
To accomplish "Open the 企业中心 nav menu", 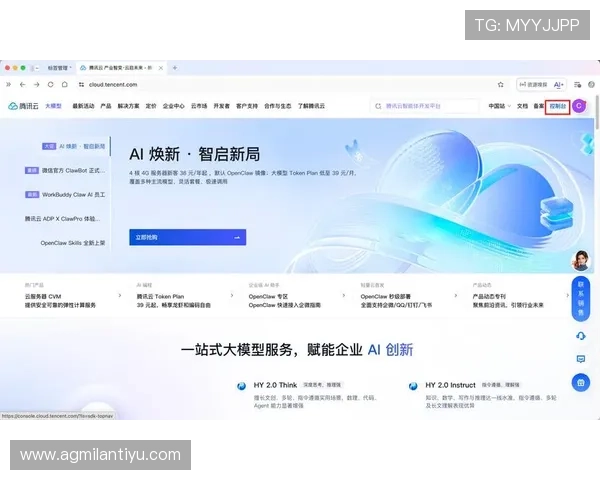I will (x=173, y=106).
